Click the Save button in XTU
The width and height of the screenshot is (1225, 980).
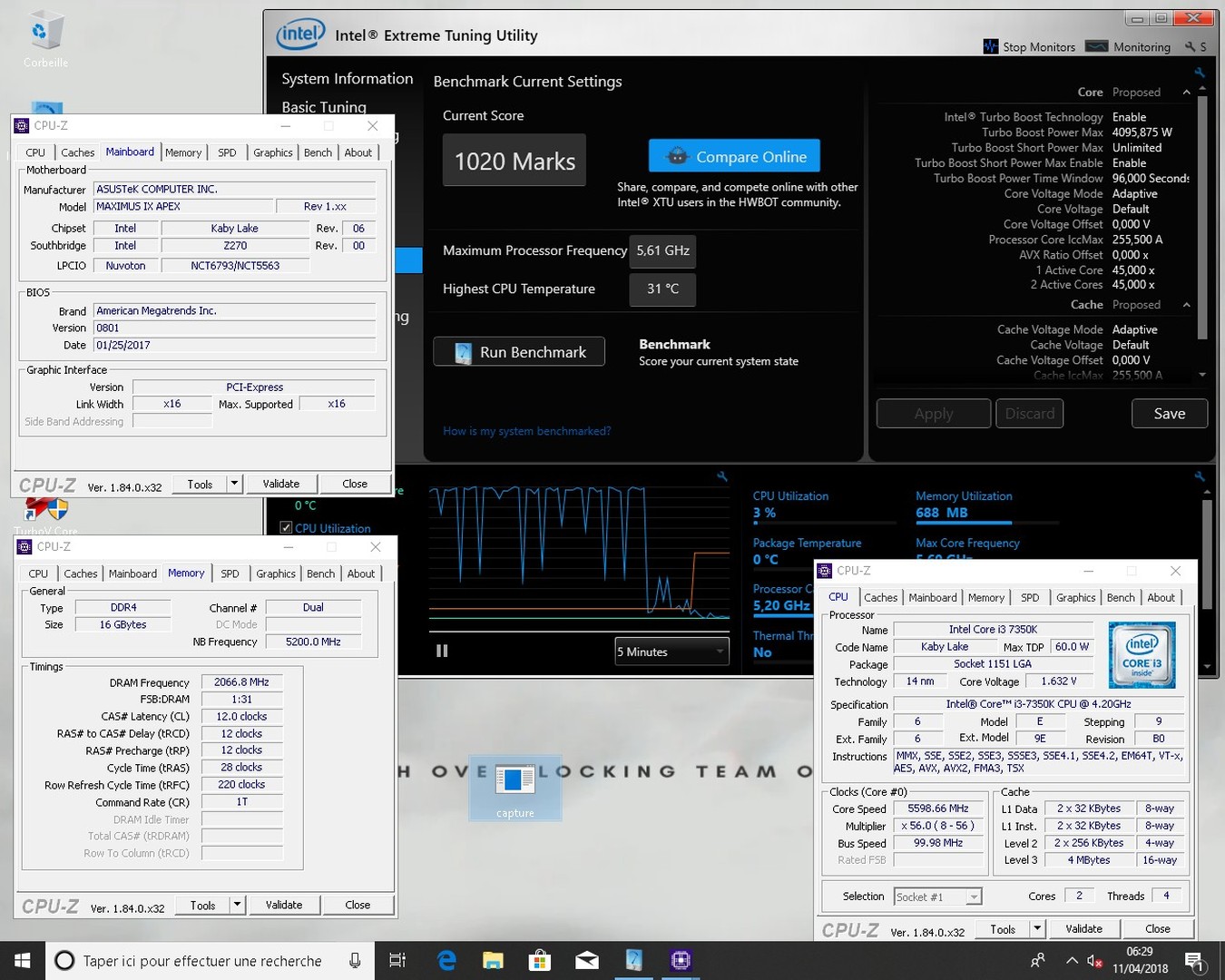click(x=1170, y=413)
